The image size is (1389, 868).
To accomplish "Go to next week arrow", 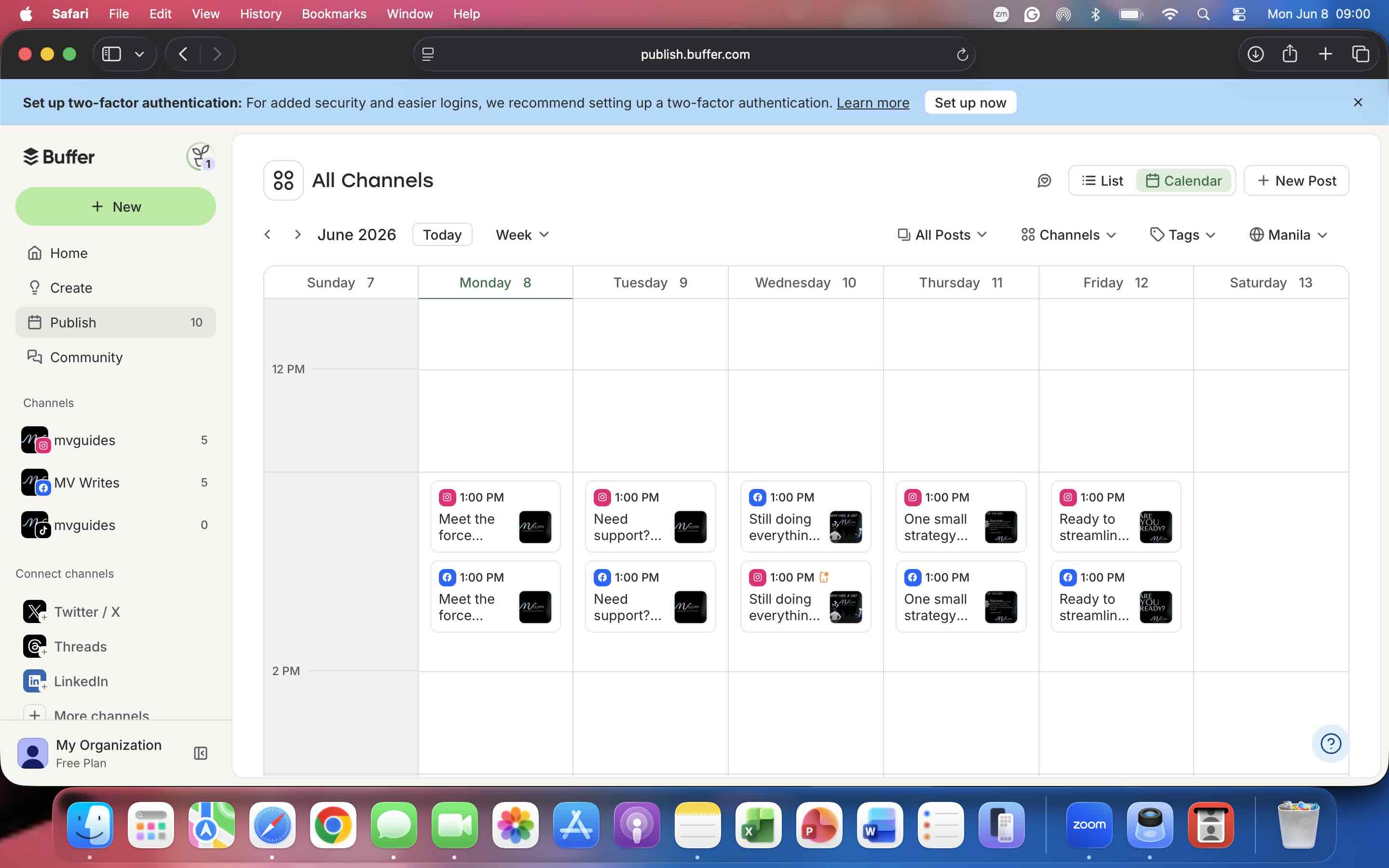I will [x=297, y=234].
